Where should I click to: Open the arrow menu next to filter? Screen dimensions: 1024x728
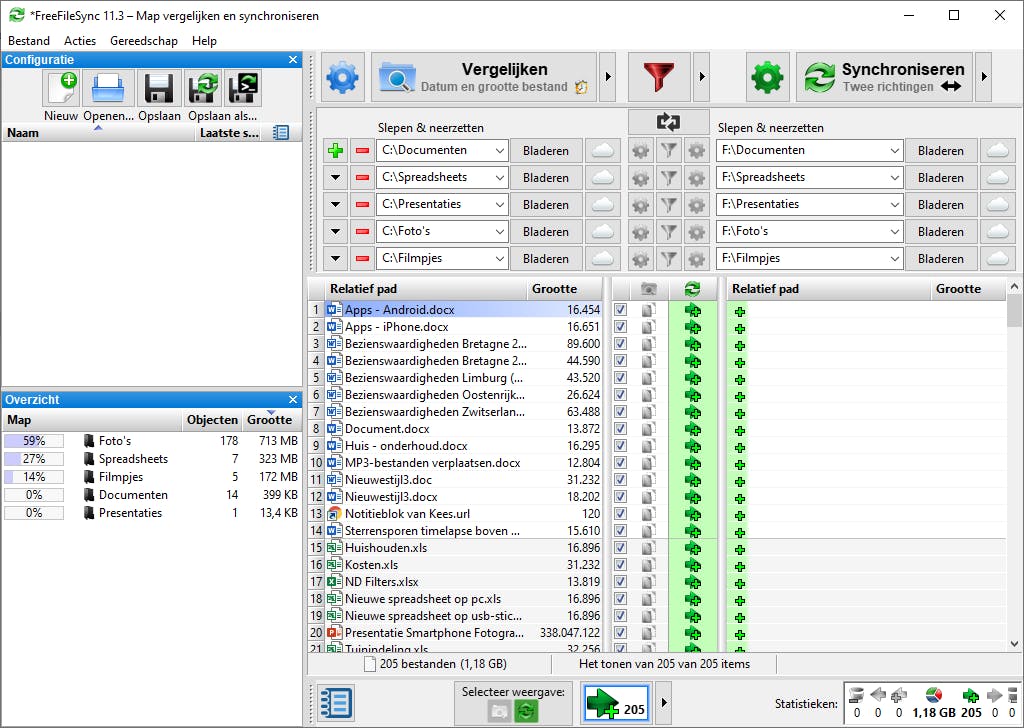coord(701,78)
